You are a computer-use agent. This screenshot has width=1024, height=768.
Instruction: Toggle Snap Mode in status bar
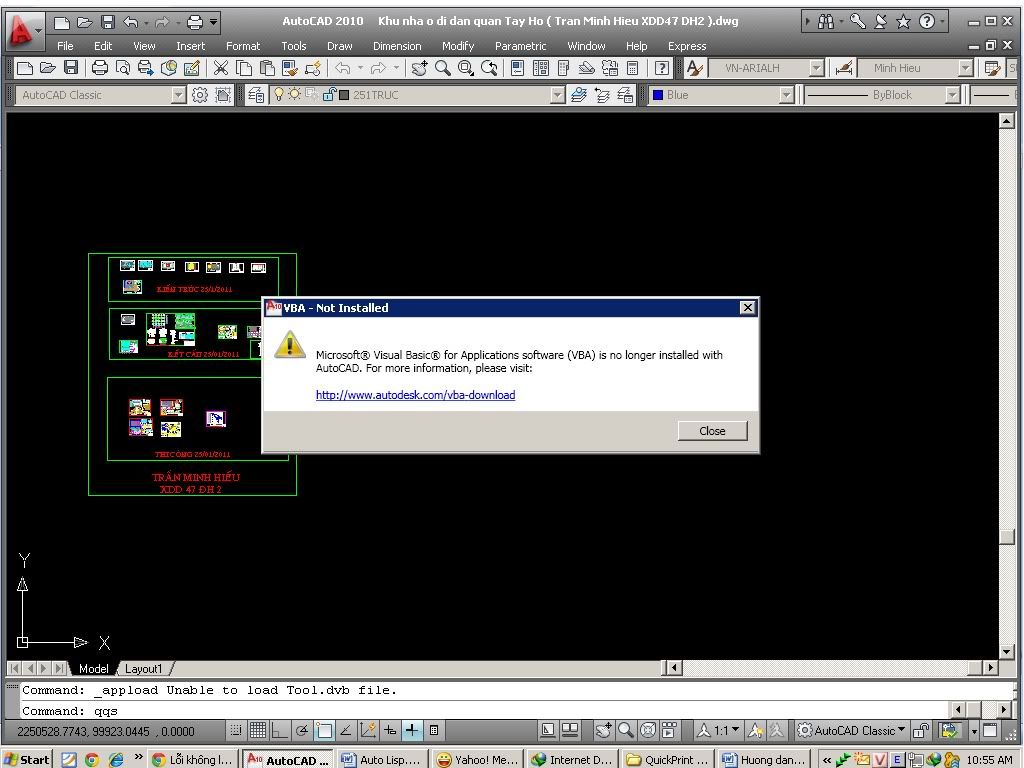pyautogui.click(x=236, y=730)
